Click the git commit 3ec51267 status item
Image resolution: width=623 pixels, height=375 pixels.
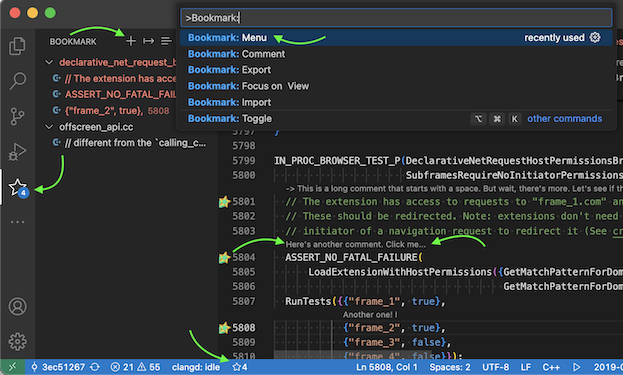tap(58, 367)
